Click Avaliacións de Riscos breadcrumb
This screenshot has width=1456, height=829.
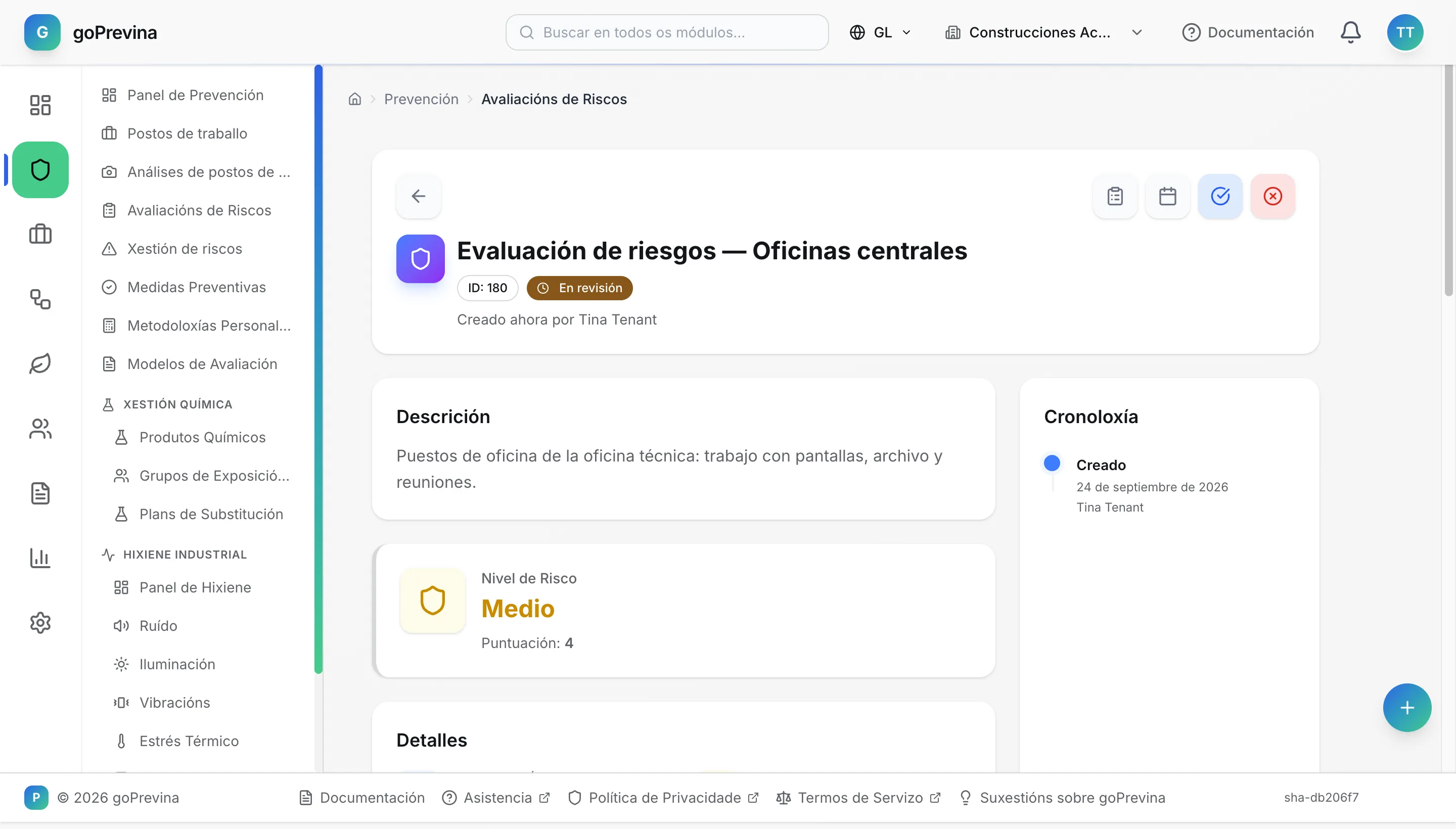tap(554, 99)
